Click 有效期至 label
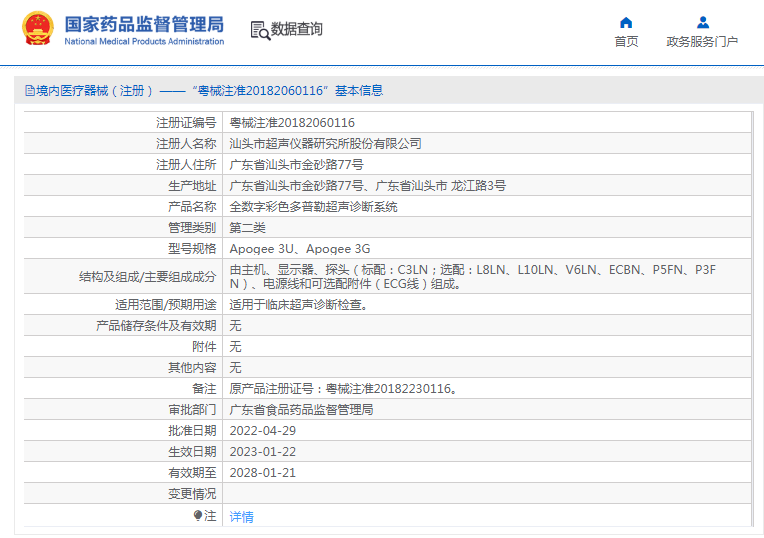The image size is (764, 538). point(192,472)
